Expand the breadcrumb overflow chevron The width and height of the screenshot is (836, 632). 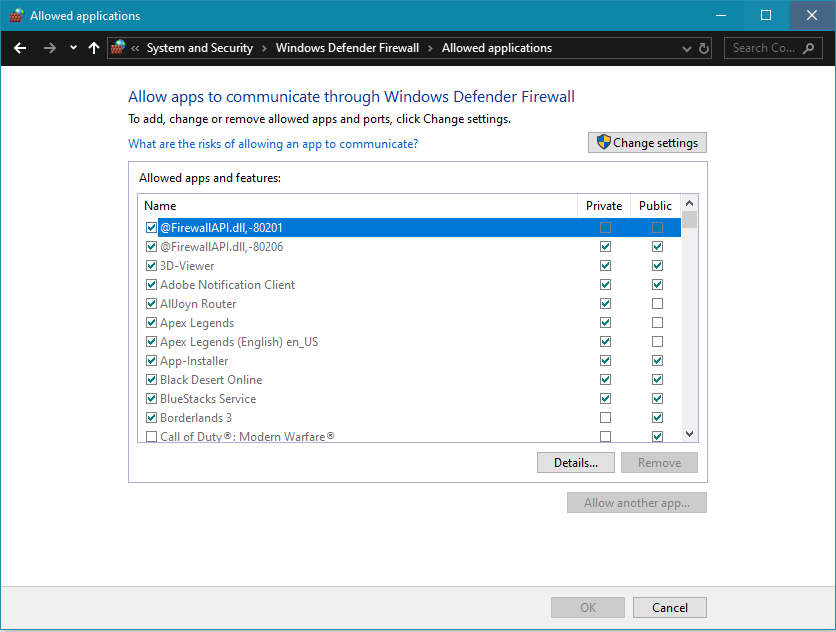click(135, 48)
